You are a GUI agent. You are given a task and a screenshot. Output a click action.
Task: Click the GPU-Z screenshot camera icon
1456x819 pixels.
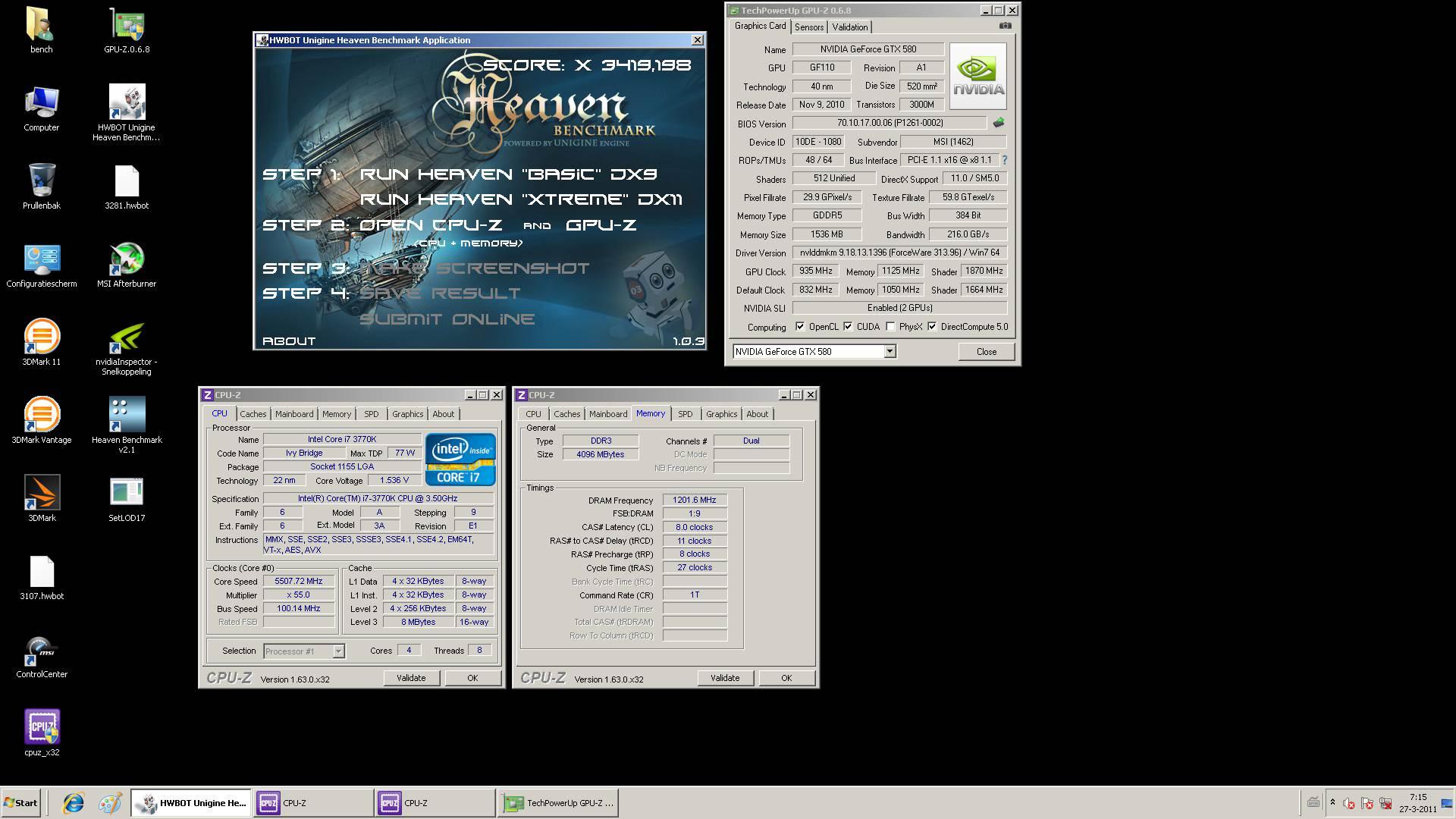click(1005, 26)
